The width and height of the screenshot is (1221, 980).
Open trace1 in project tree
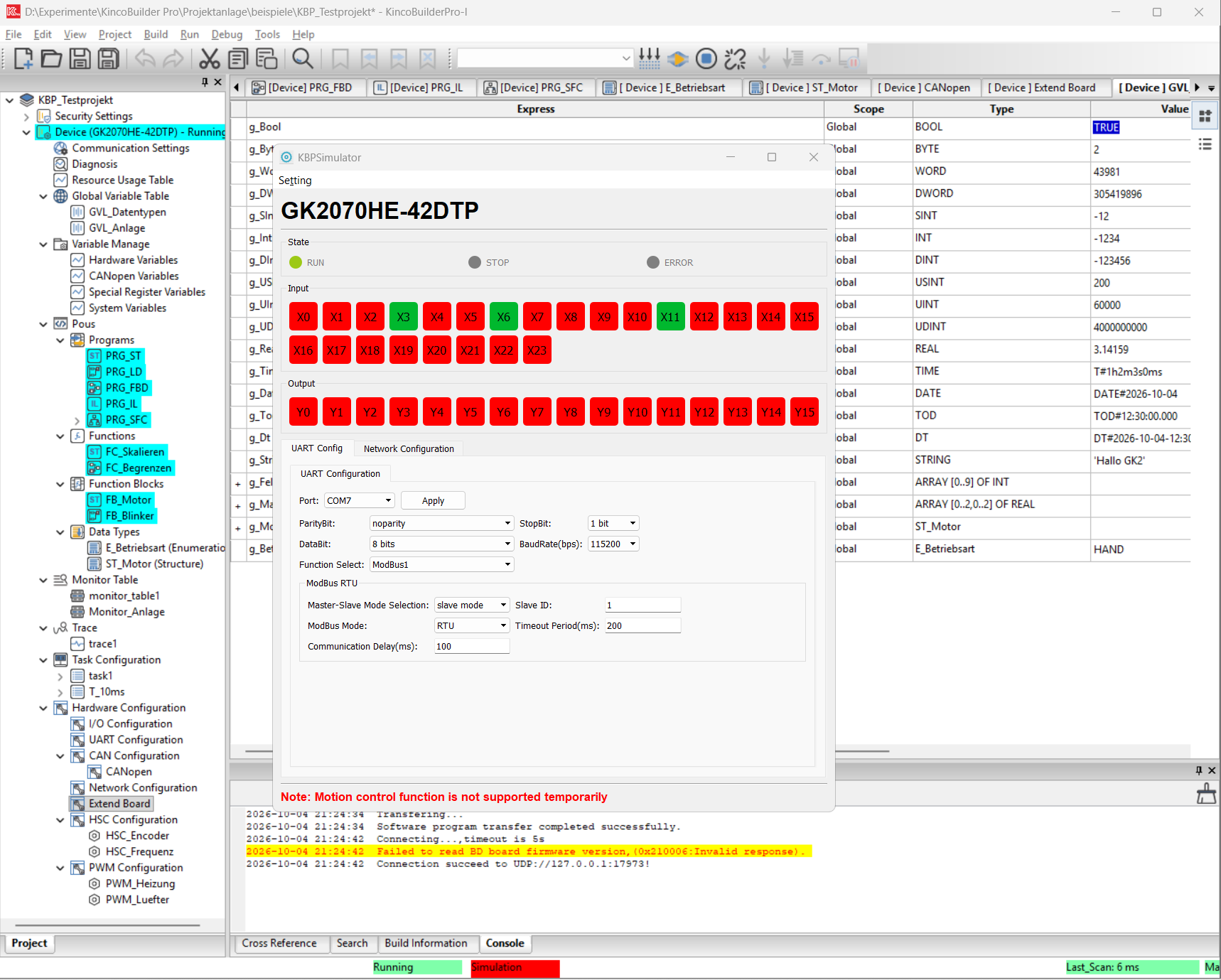(102, 644)
